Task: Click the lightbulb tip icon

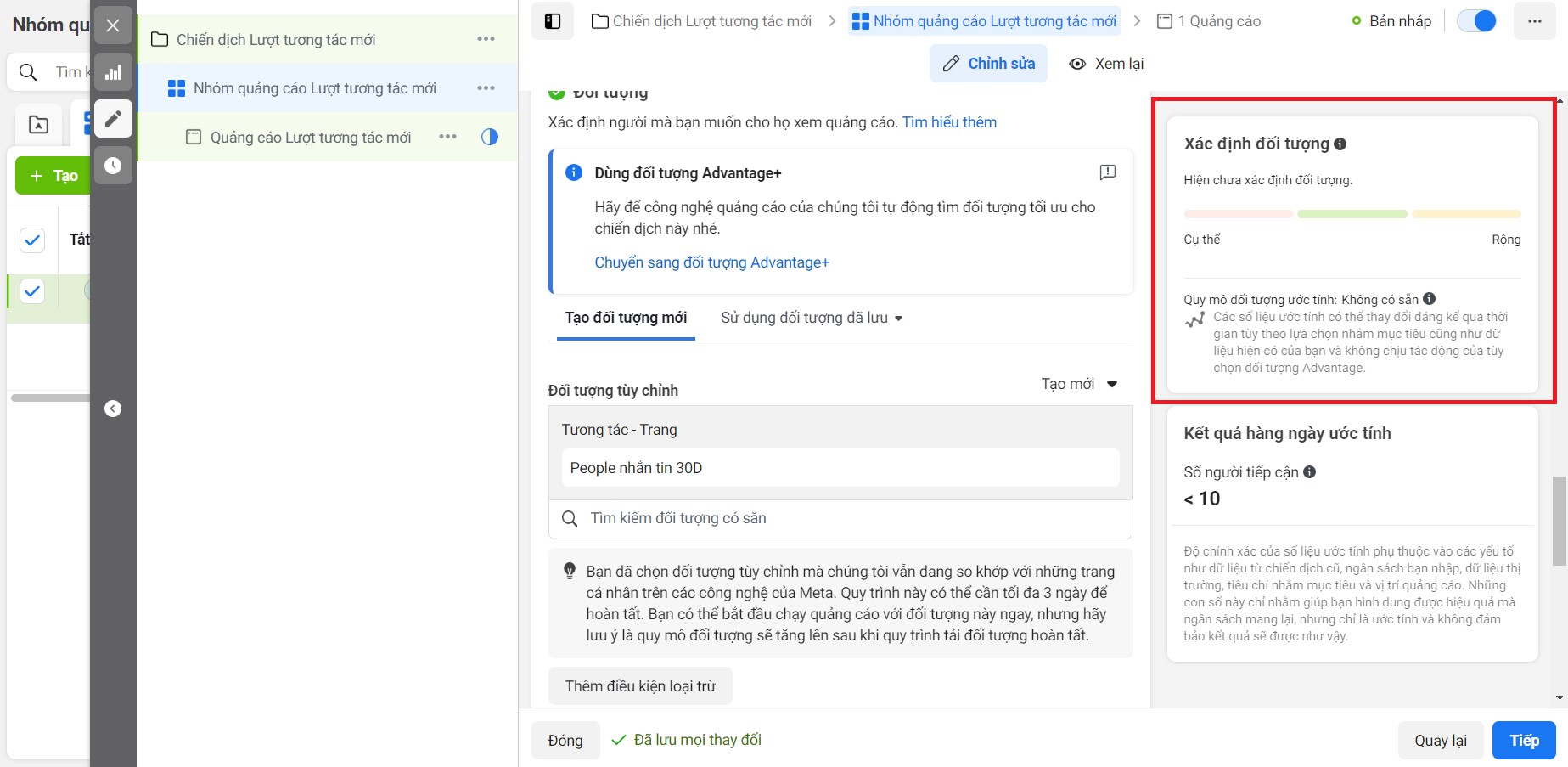Action: (x=570, y=572)
